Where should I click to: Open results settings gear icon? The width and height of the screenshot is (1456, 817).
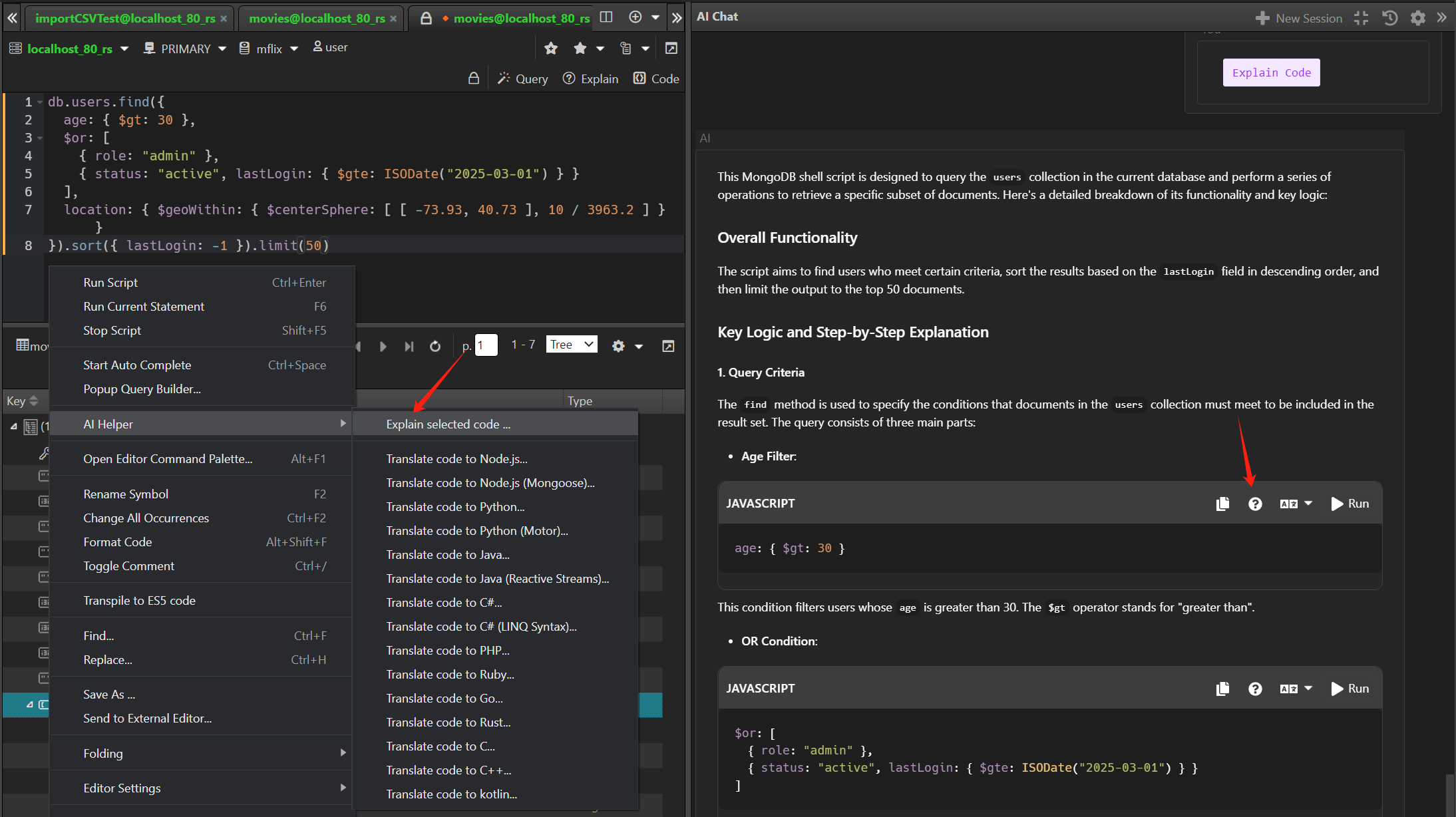[618, 346]
